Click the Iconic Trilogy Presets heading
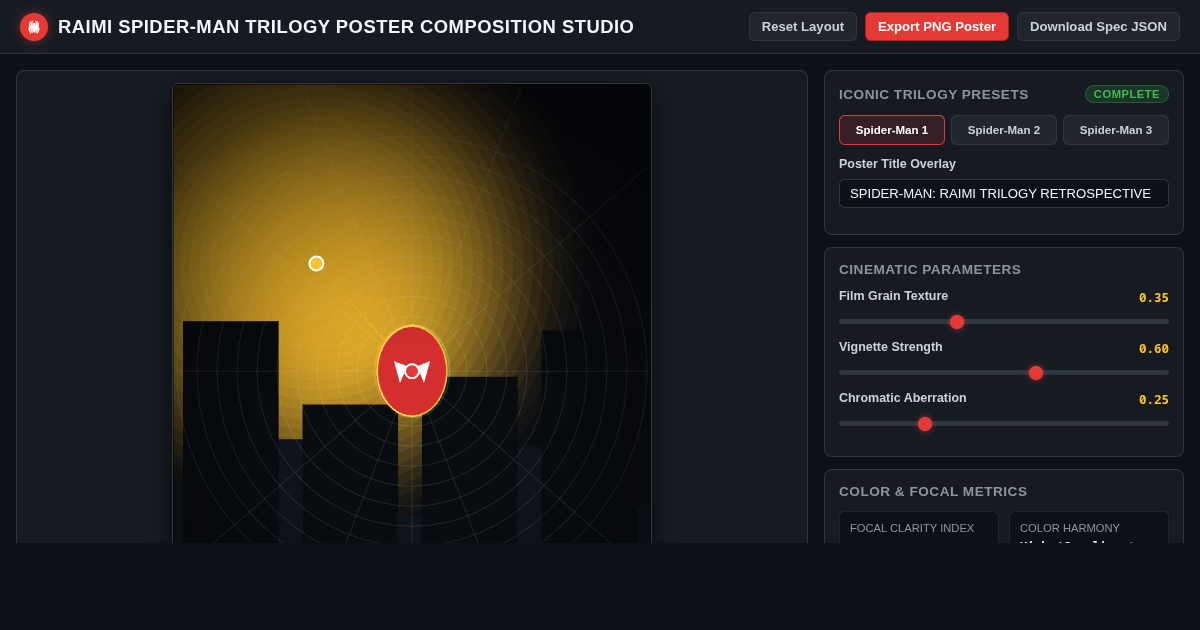The height and width of the screenshot is (630, 1200). (x=934, y=94)
